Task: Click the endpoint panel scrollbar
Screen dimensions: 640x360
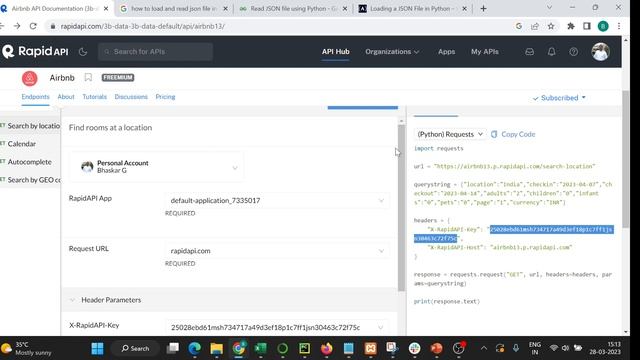Action: pos(401,208)
